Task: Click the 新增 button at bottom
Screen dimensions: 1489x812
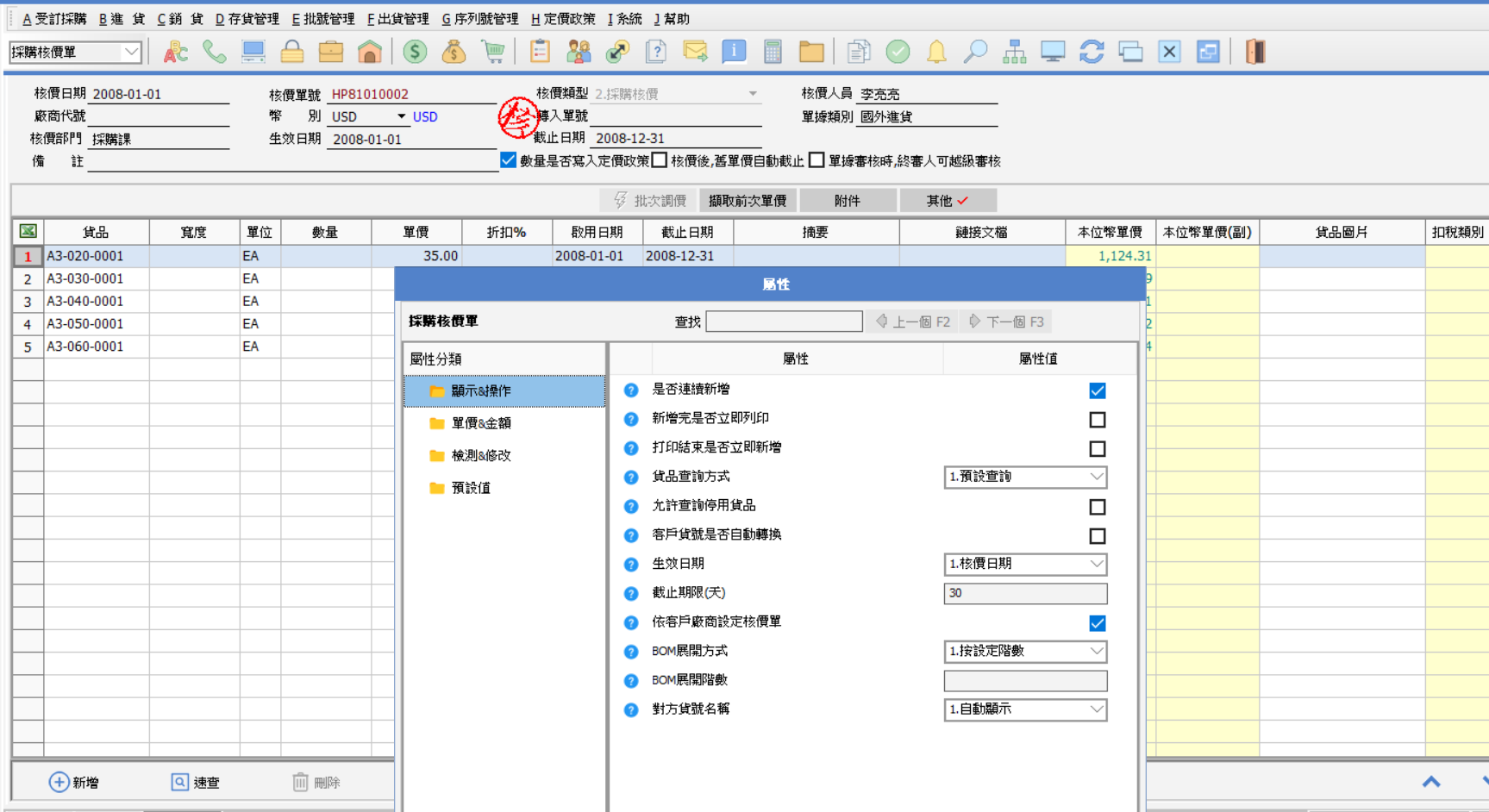Action: coord(74,782)
